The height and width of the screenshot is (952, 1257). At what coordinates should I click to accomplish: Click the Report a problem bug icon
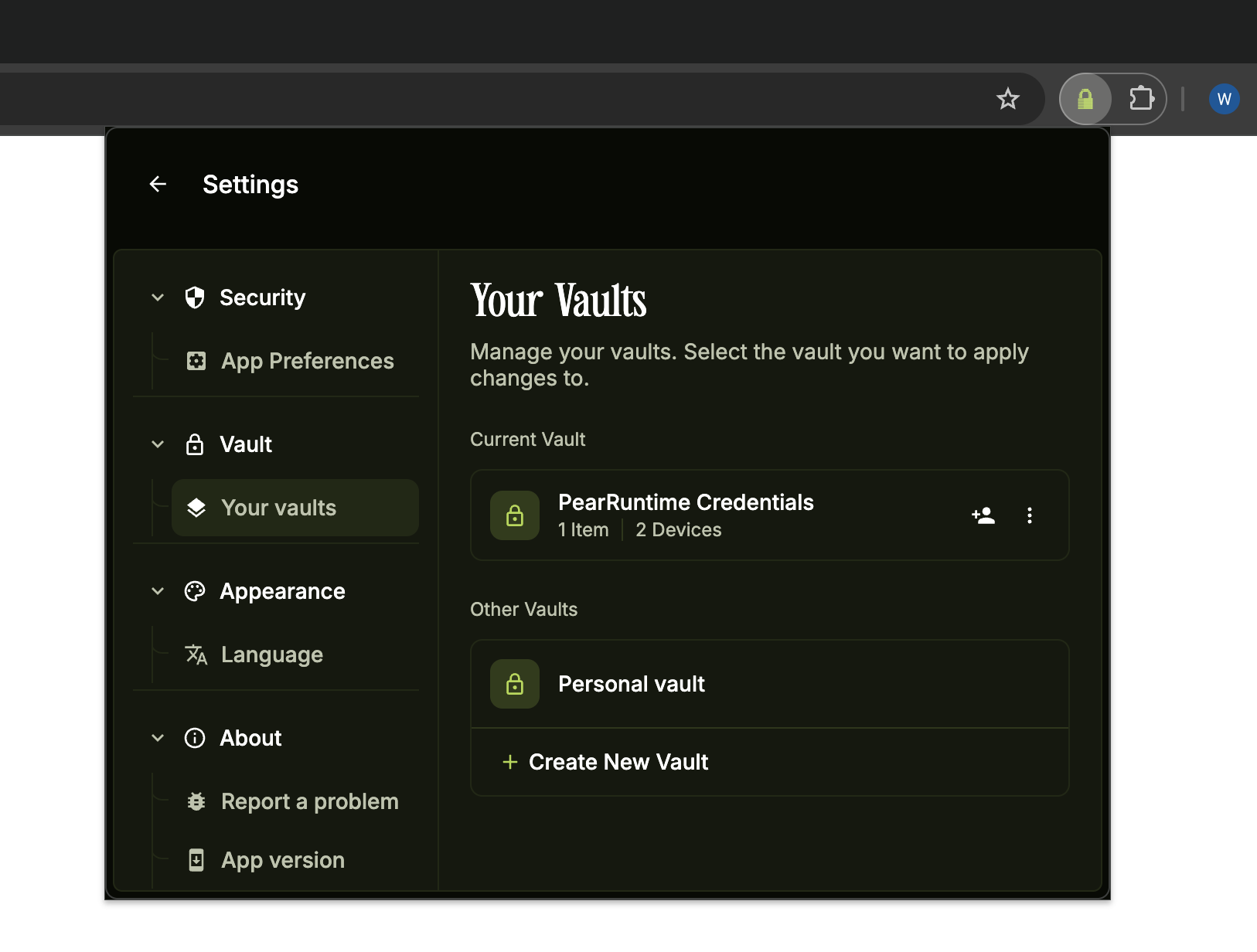pos(196,801)
